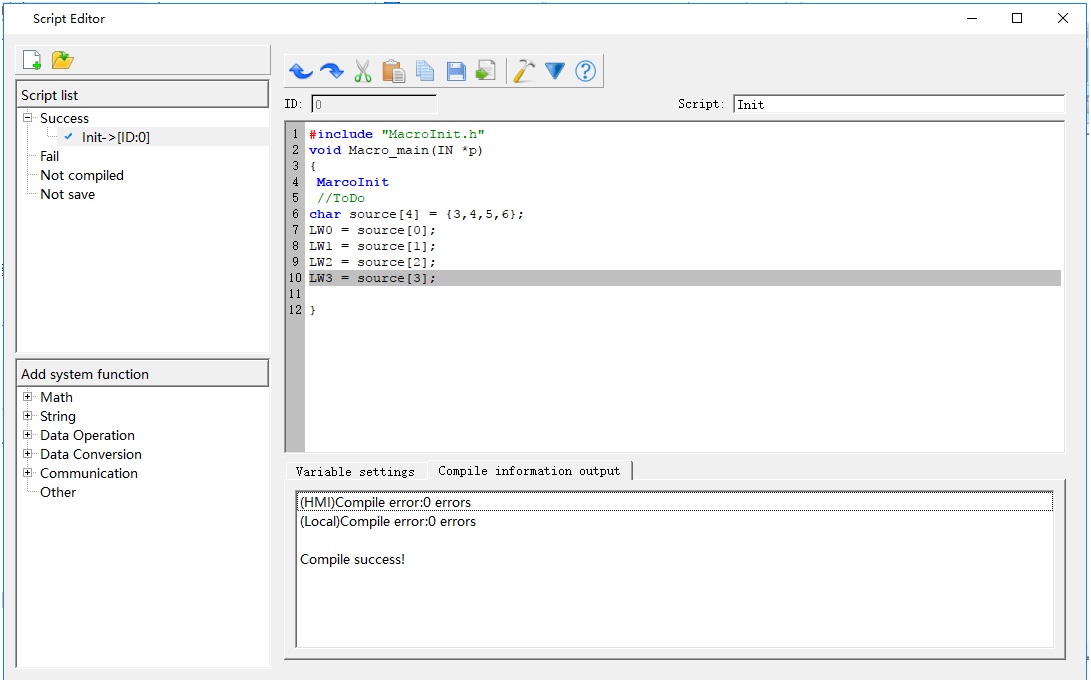This screenshot has height=682, width=1091.
Task: Redo the last edit
Action: click(331, 71)
